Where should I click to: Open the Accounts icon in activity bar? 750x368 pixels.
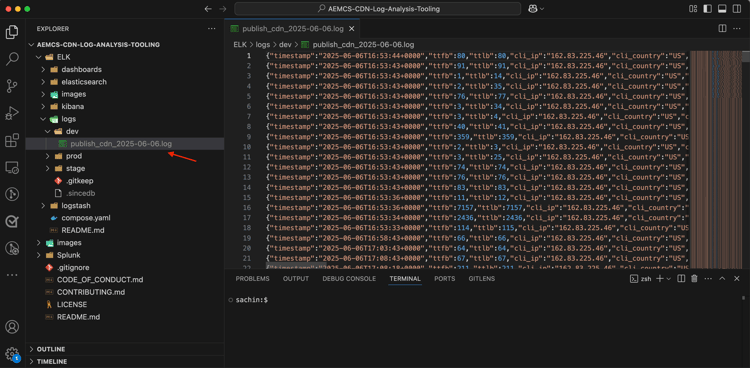point(12,327)
